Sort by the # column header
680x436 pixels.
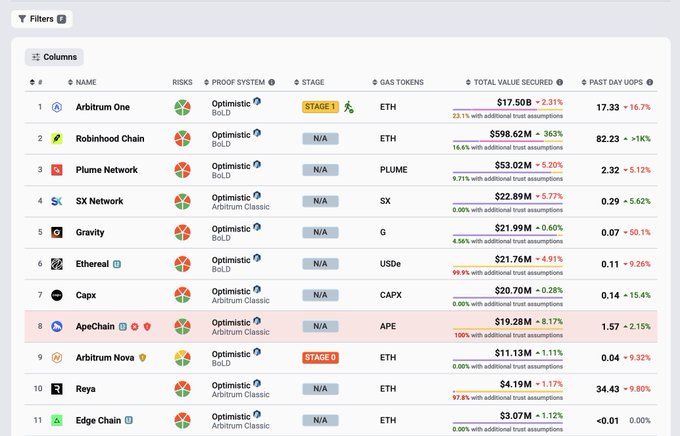coord(36,82)
